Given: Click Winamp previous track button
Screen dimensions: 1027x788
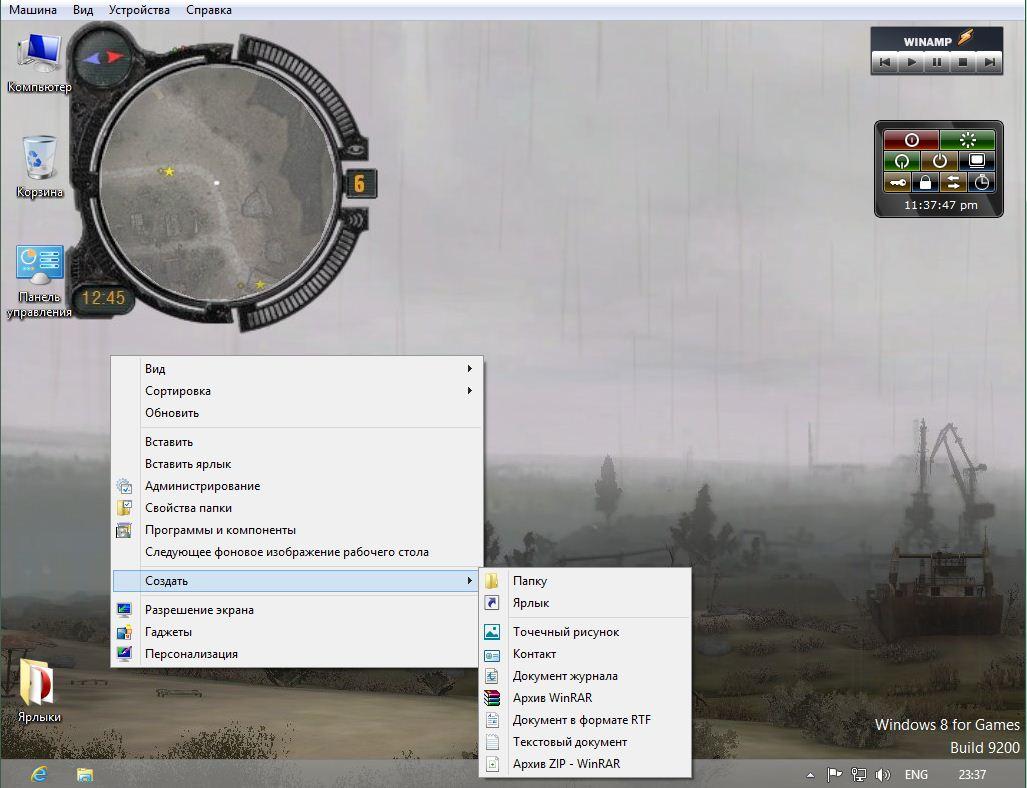Looking at the screenshot, I should coord(885,62).
